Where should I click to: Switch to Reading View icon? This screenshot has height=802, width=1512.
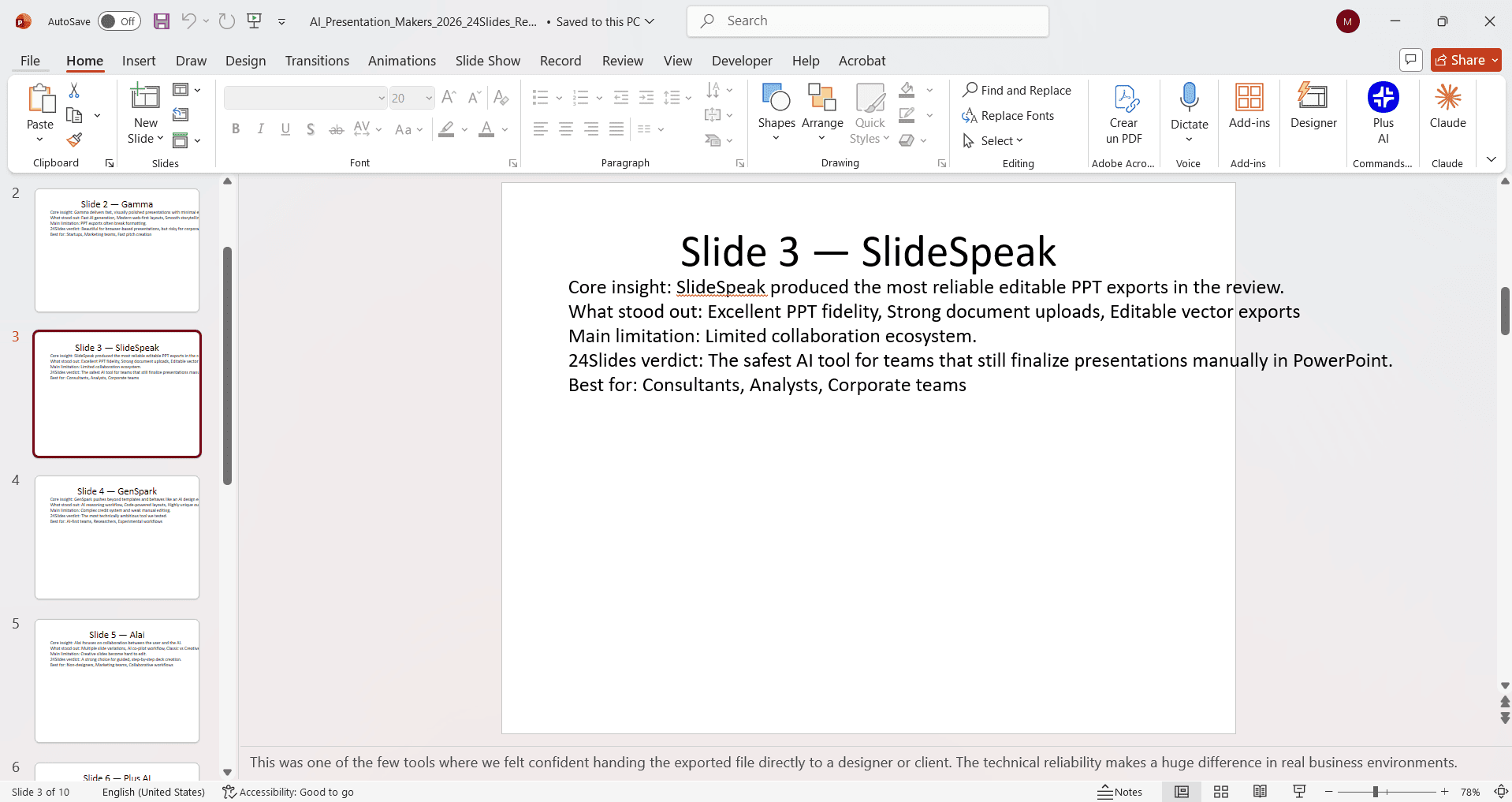1261,792
